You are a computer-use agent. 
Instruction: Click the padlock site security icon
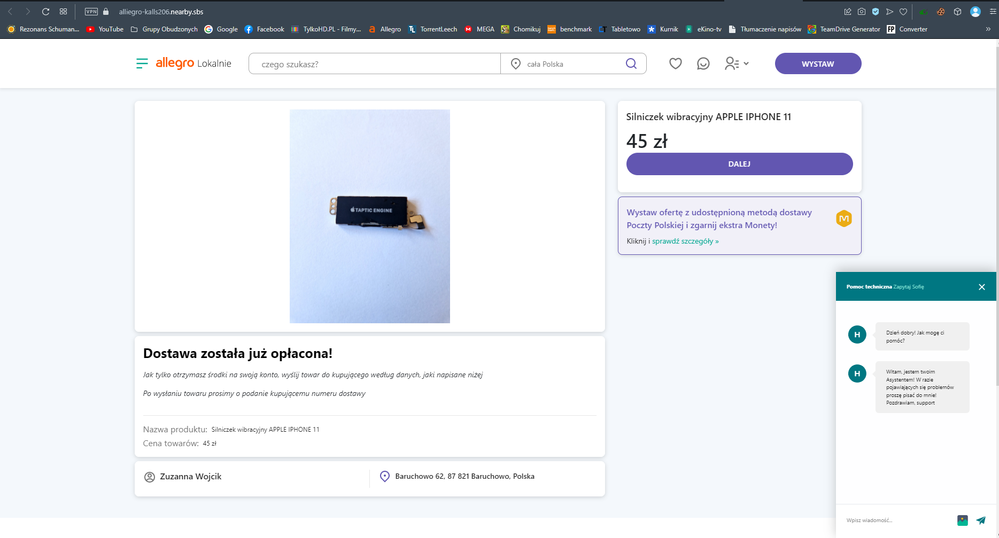(106, 11)
